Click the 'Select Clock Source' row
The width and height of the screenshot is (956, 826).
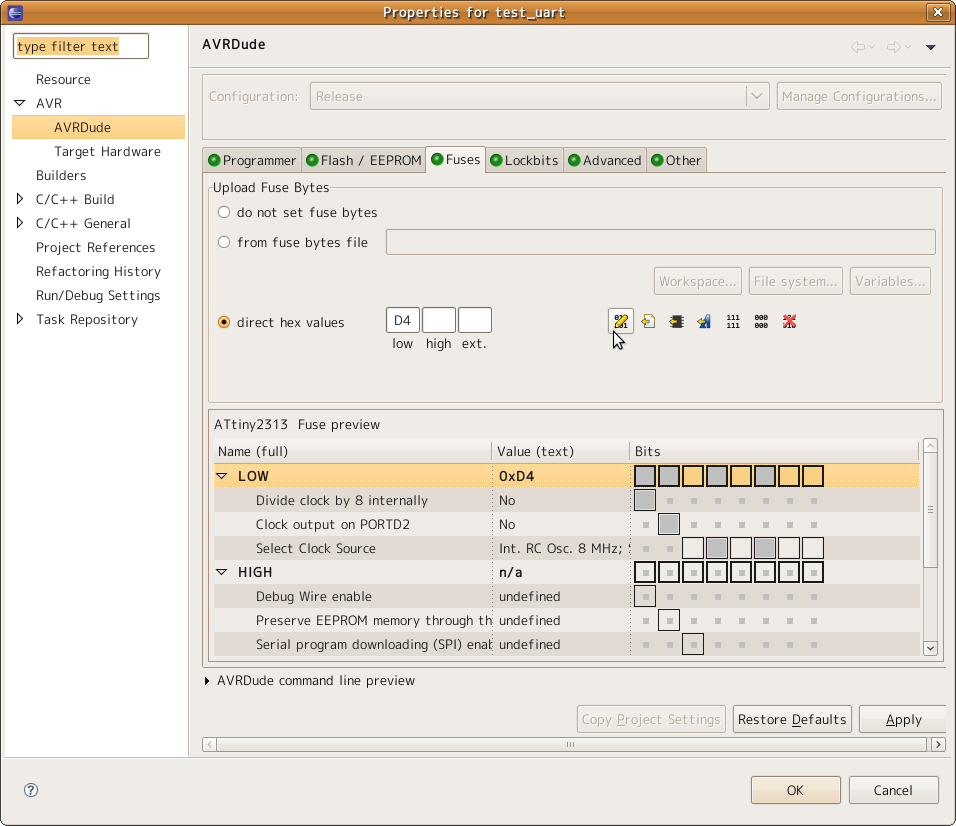(566, 548)
